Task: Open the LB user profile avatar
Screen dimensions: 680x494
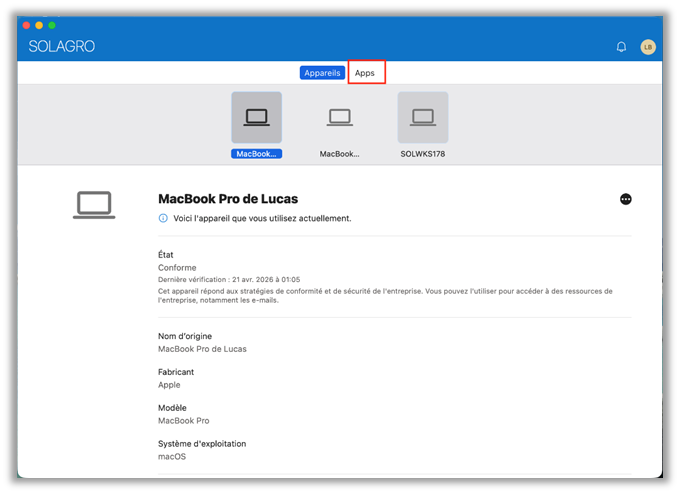Action: click(x=648, y=47)
